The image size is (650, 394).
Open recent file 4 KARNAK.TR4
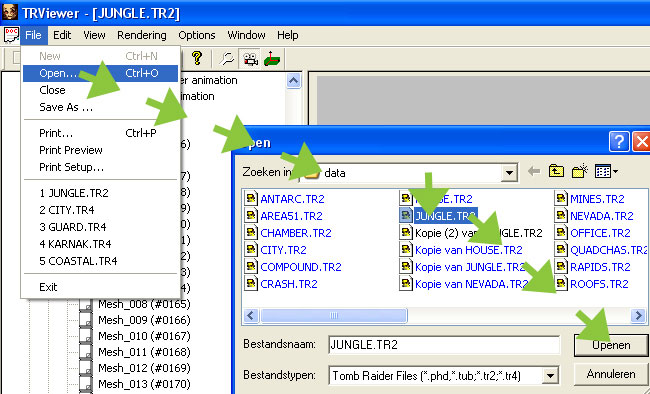pyautogui.click(x=100, y=244)
